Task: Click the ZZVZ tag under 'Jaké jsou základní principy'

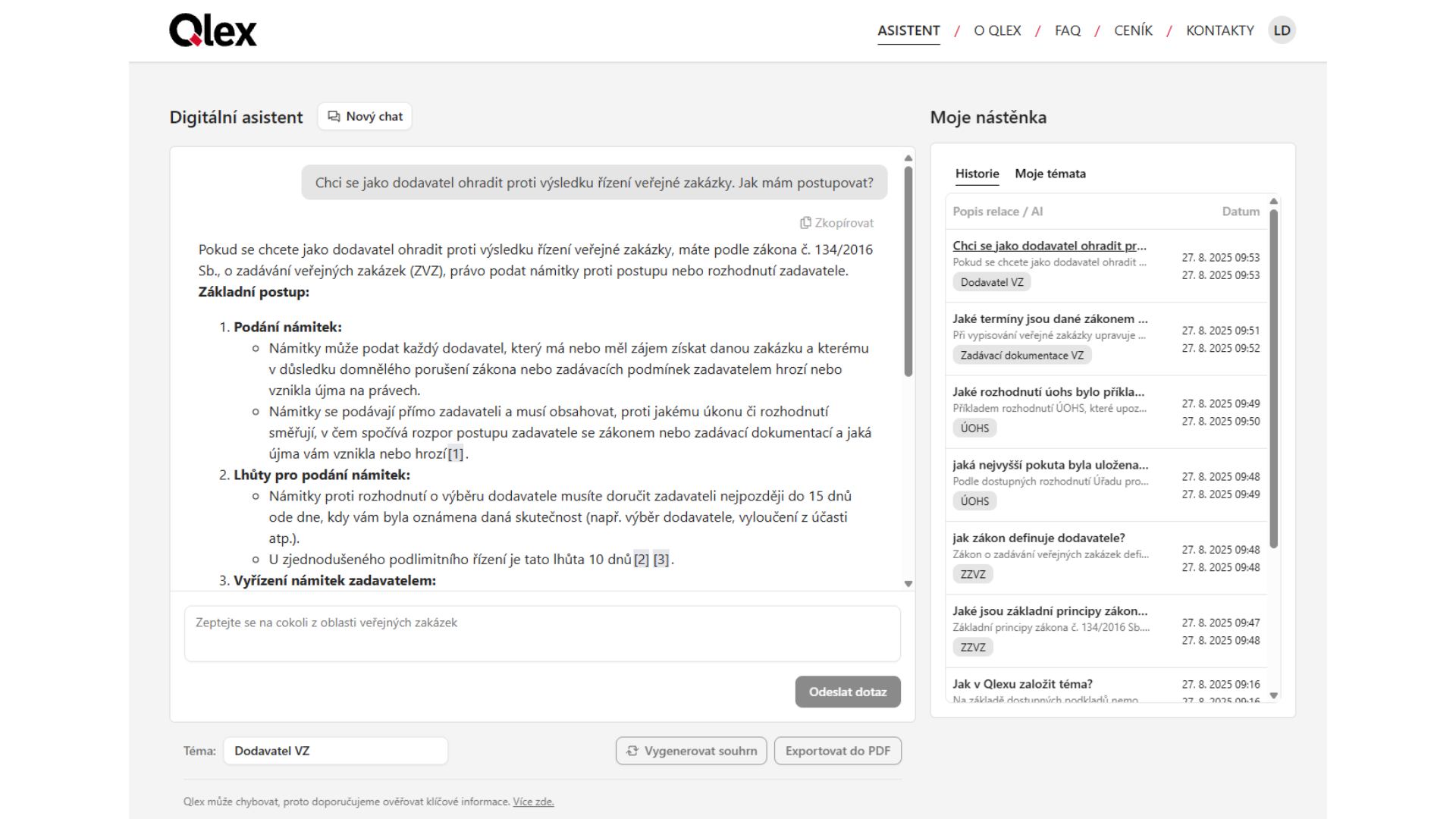Action: 973,648
